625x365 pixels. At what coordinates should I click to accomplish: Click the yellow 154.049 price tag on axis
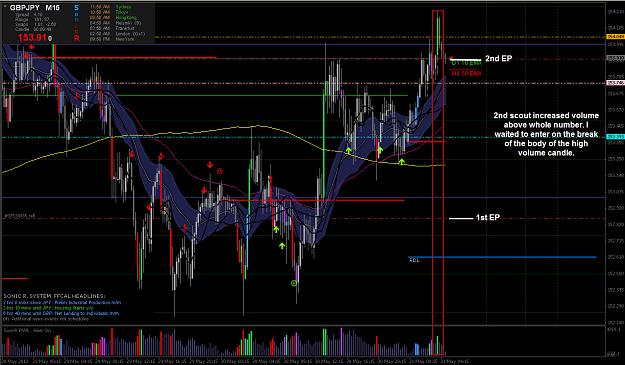click(x=615, y=37)
